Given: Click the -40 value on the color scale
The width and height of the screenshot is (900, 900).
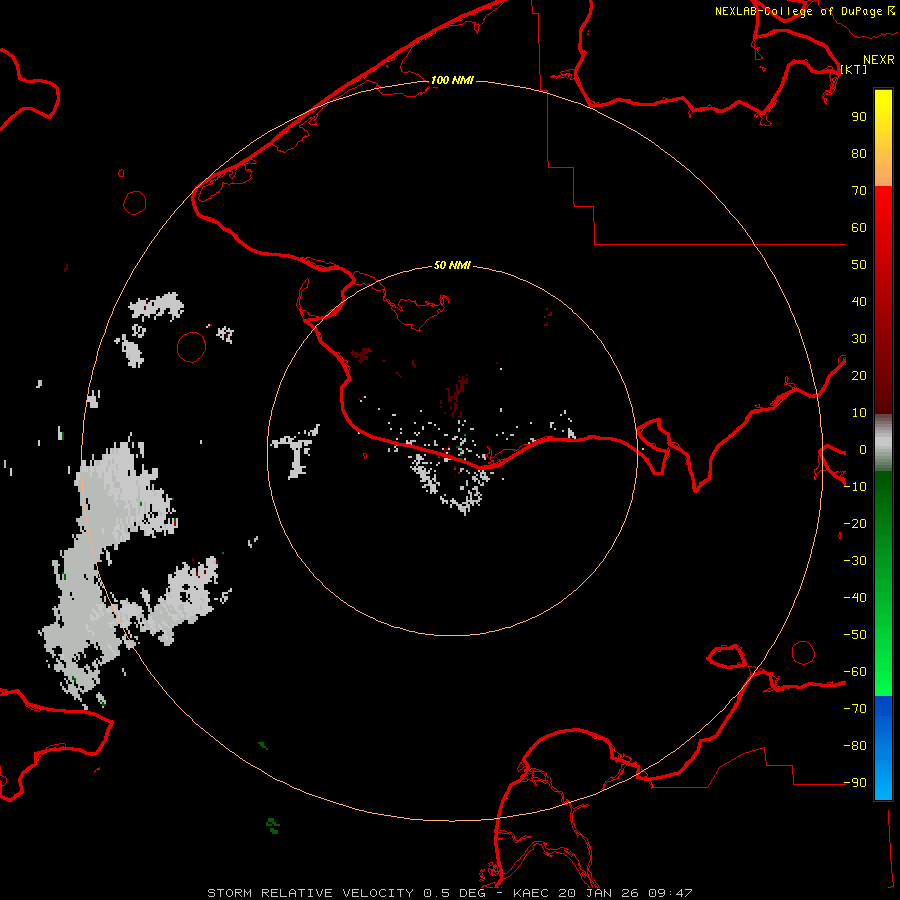Looking at the screenshot, I should coord(855,598).
